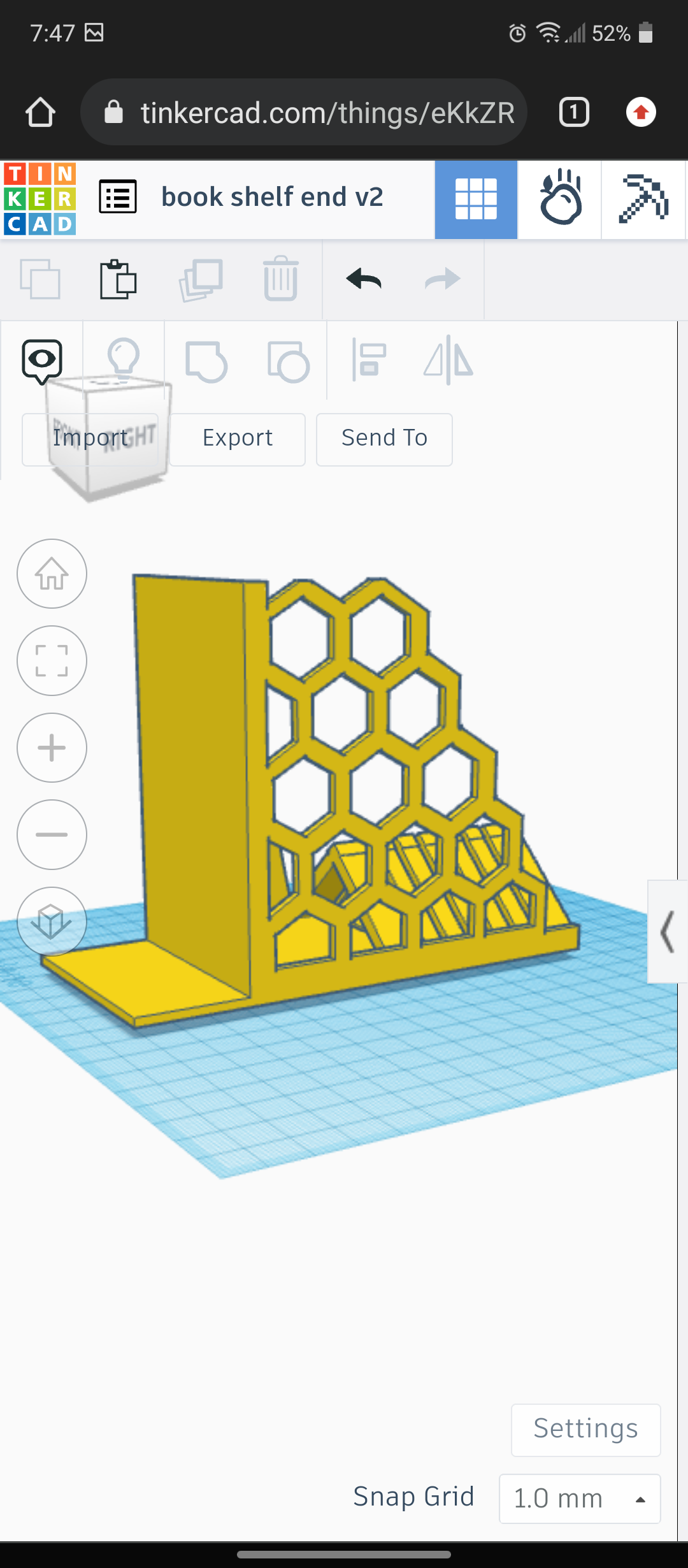
Task: Click the Align tool icon
Action: (x=369, y=360)
